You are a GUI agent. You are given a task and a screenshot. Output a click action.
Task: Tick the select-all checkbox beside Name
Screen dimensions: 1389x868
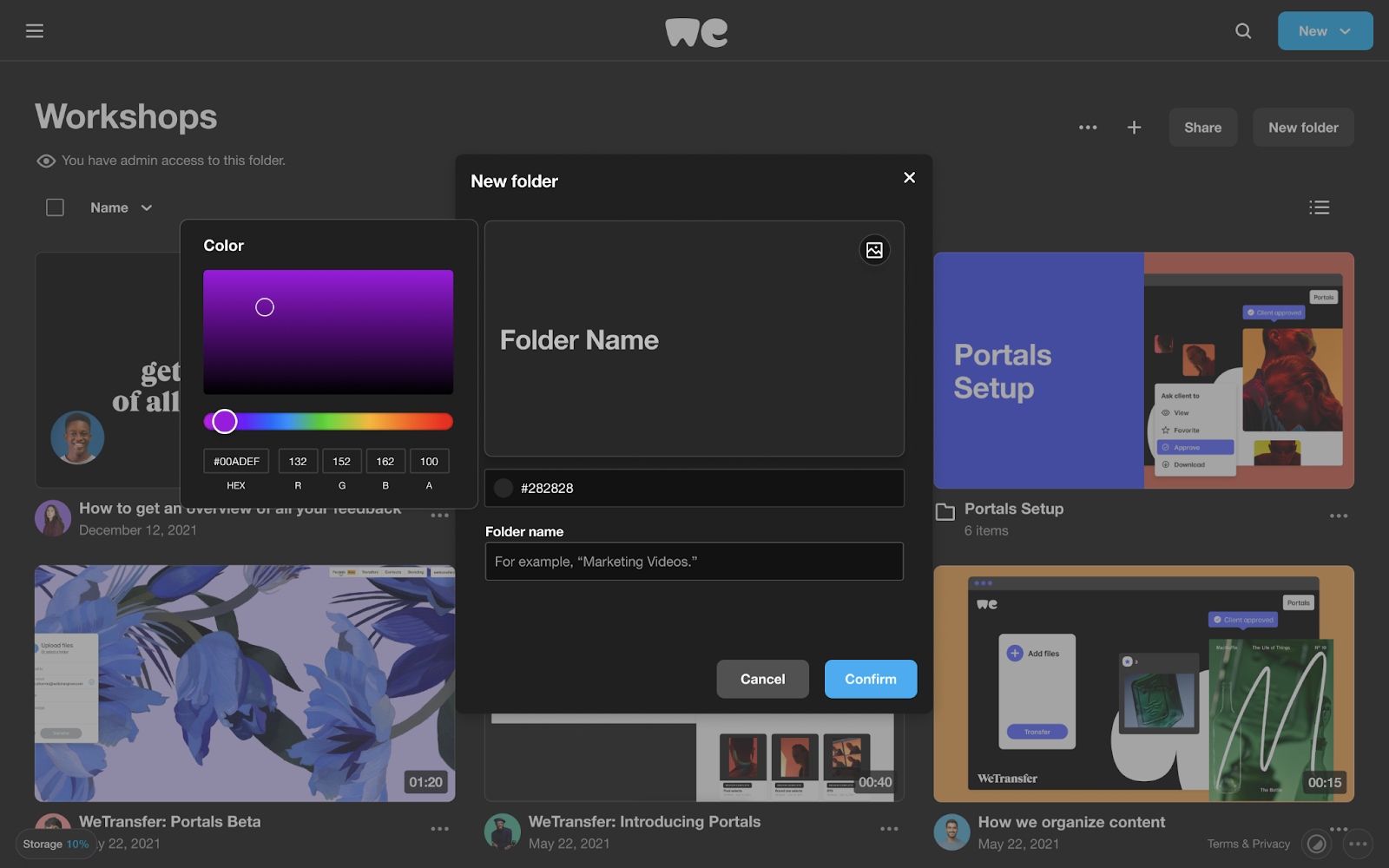tap(55, 207)
